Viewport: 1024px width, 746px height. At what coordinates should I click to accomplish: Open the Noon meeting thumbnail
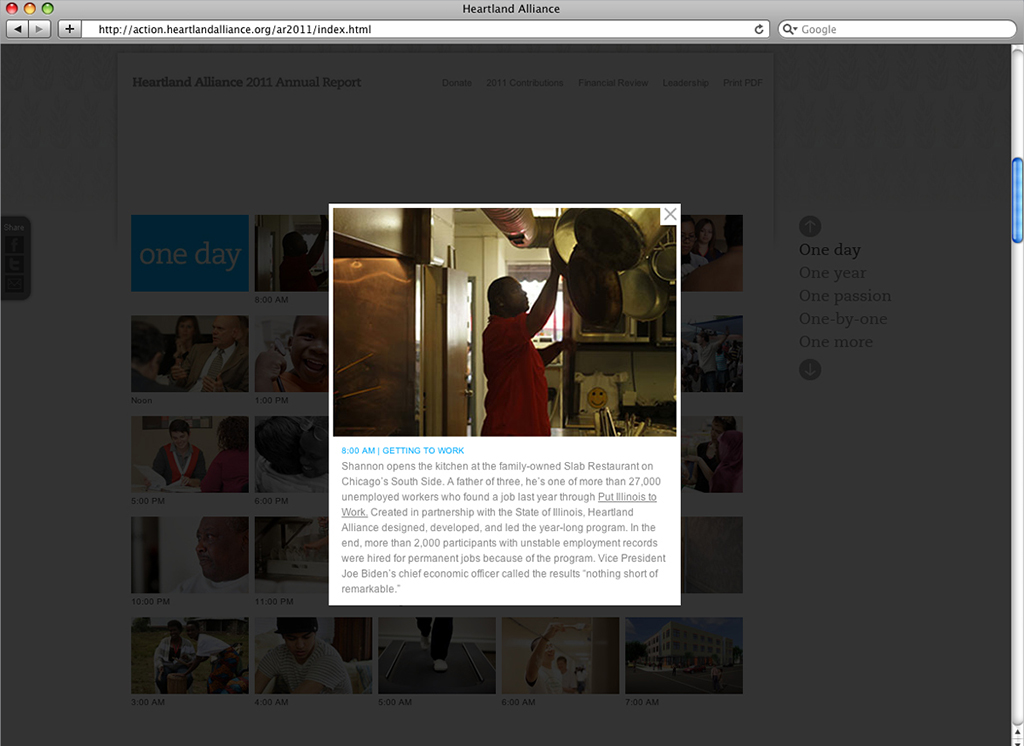(x=190, y=353)
